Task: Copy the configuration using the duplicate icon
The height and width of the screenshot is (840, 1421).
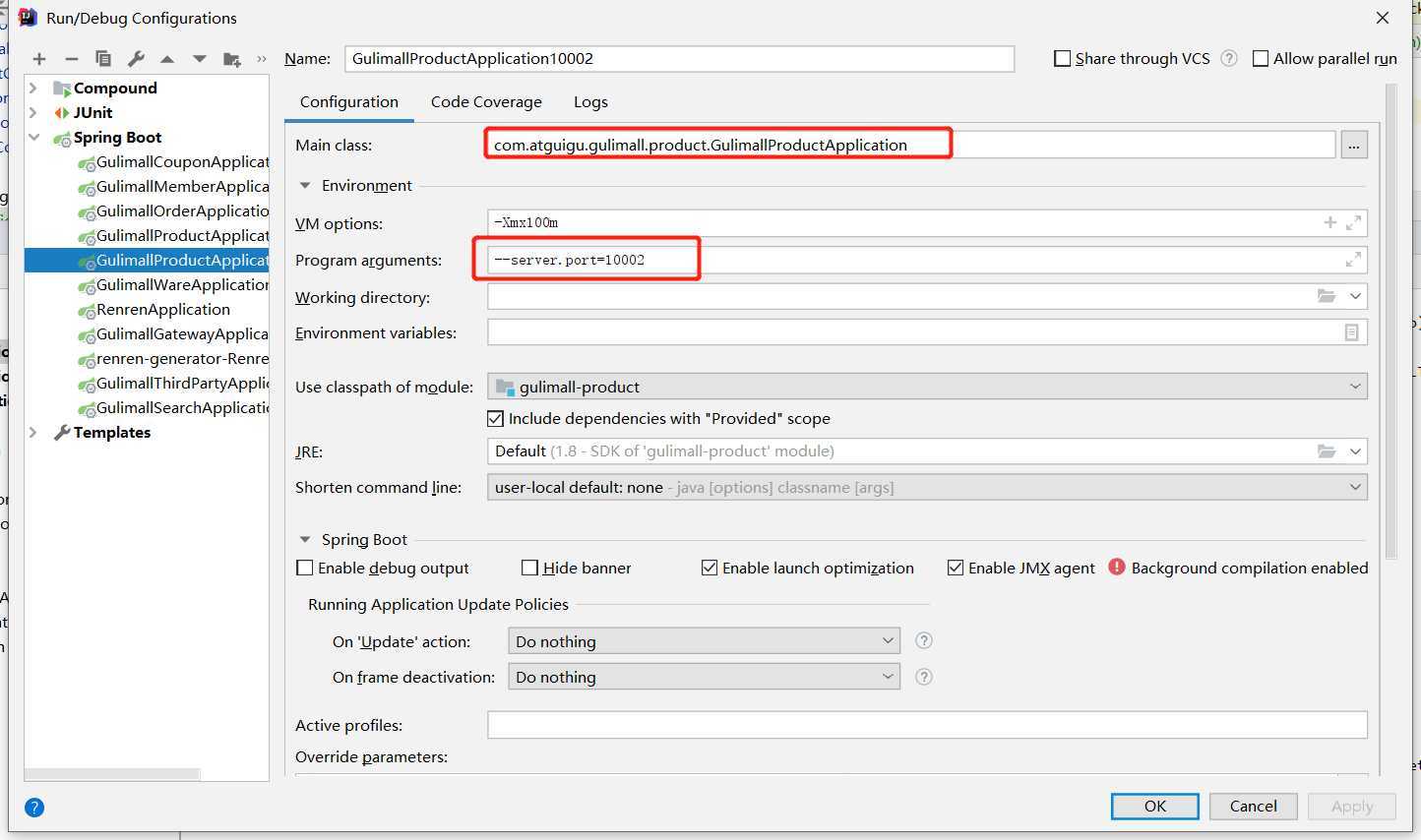Action: pos(103,59)
